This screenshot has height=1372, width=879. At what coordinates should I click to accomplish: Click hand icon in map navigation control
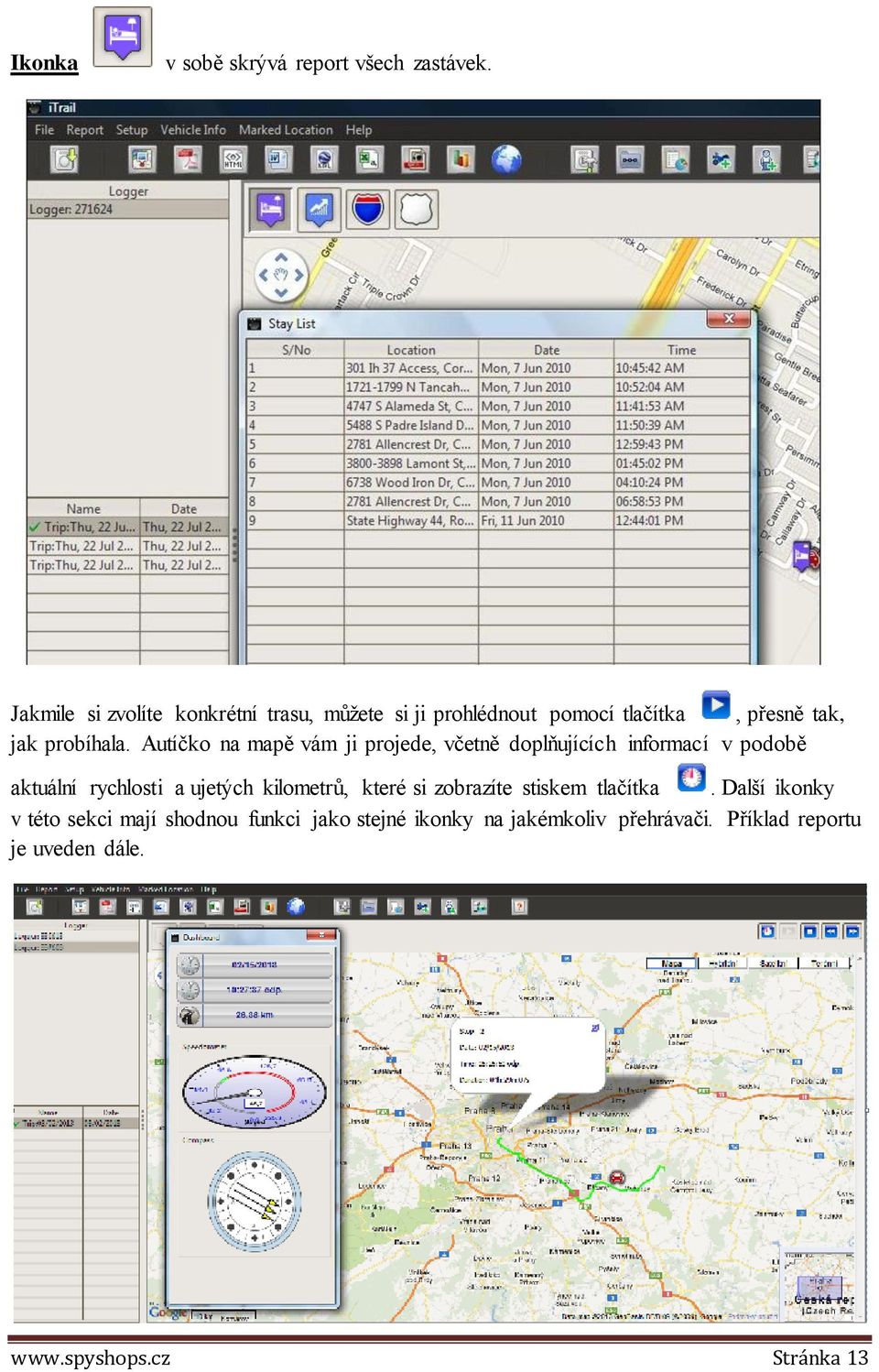[281, 275]
